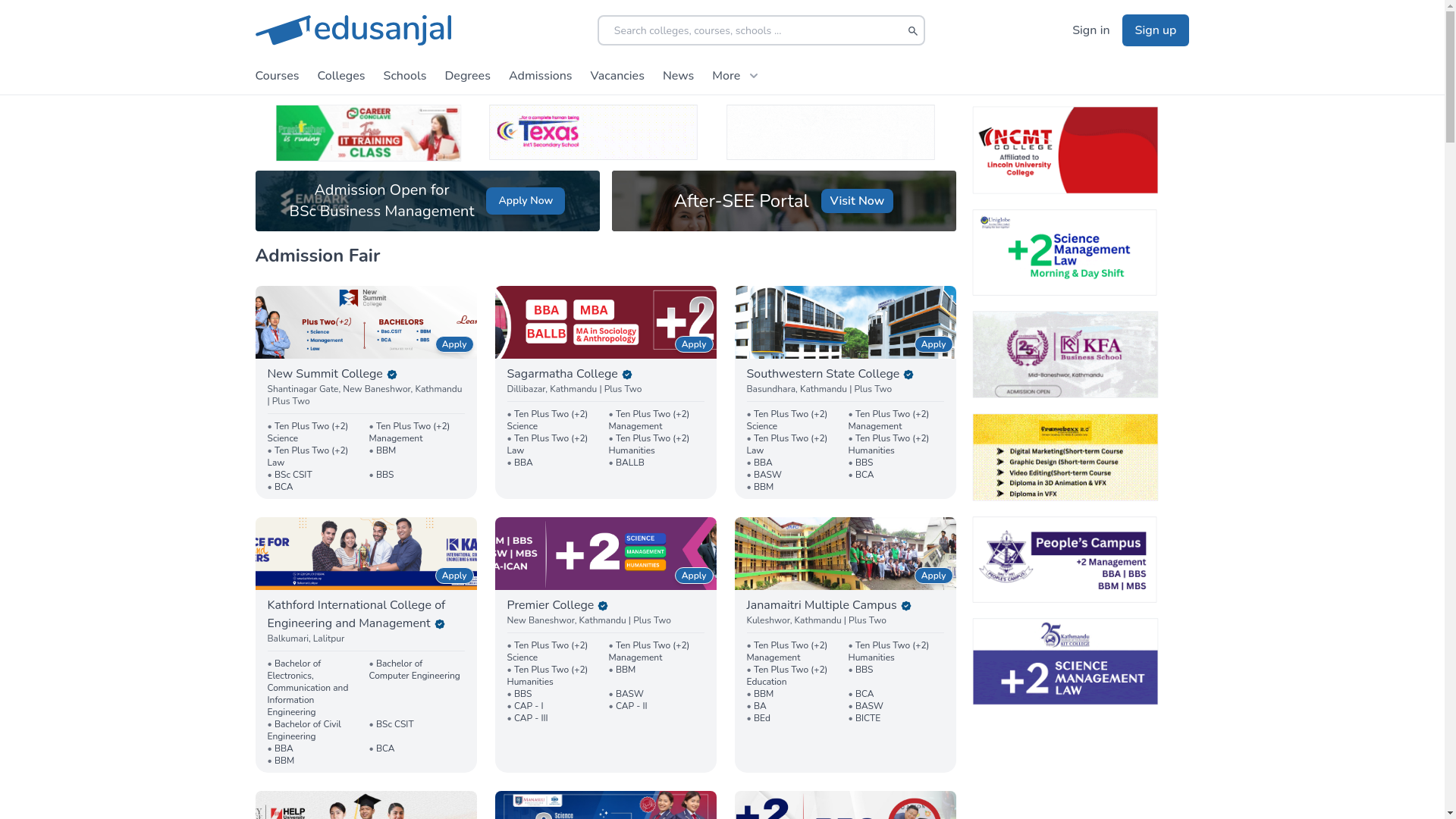Click Visit Now on After-SEE Portal
This screenshot has width=1456, height=819.
tap(856, 201)
